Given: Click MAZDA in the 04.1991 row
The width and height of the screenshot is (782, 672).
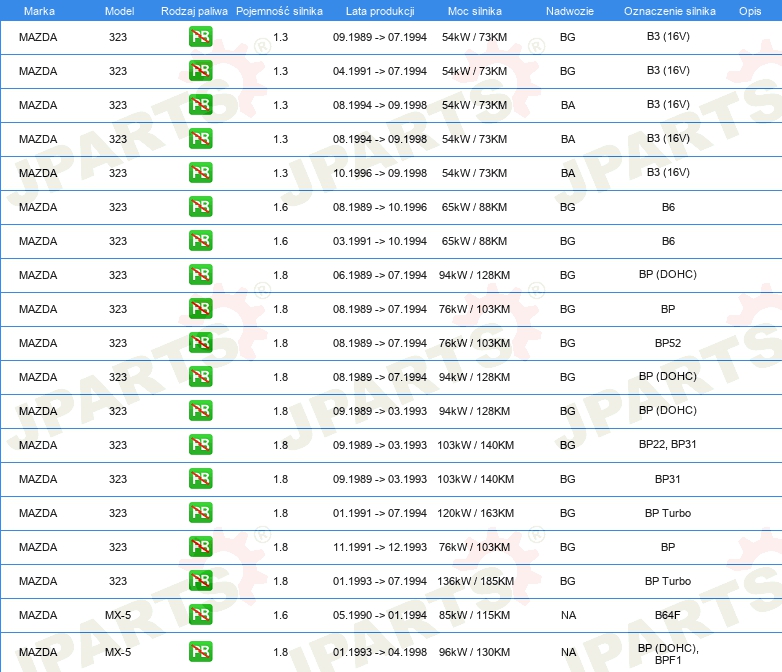Looking at the screenshot, I should [38, 71].
